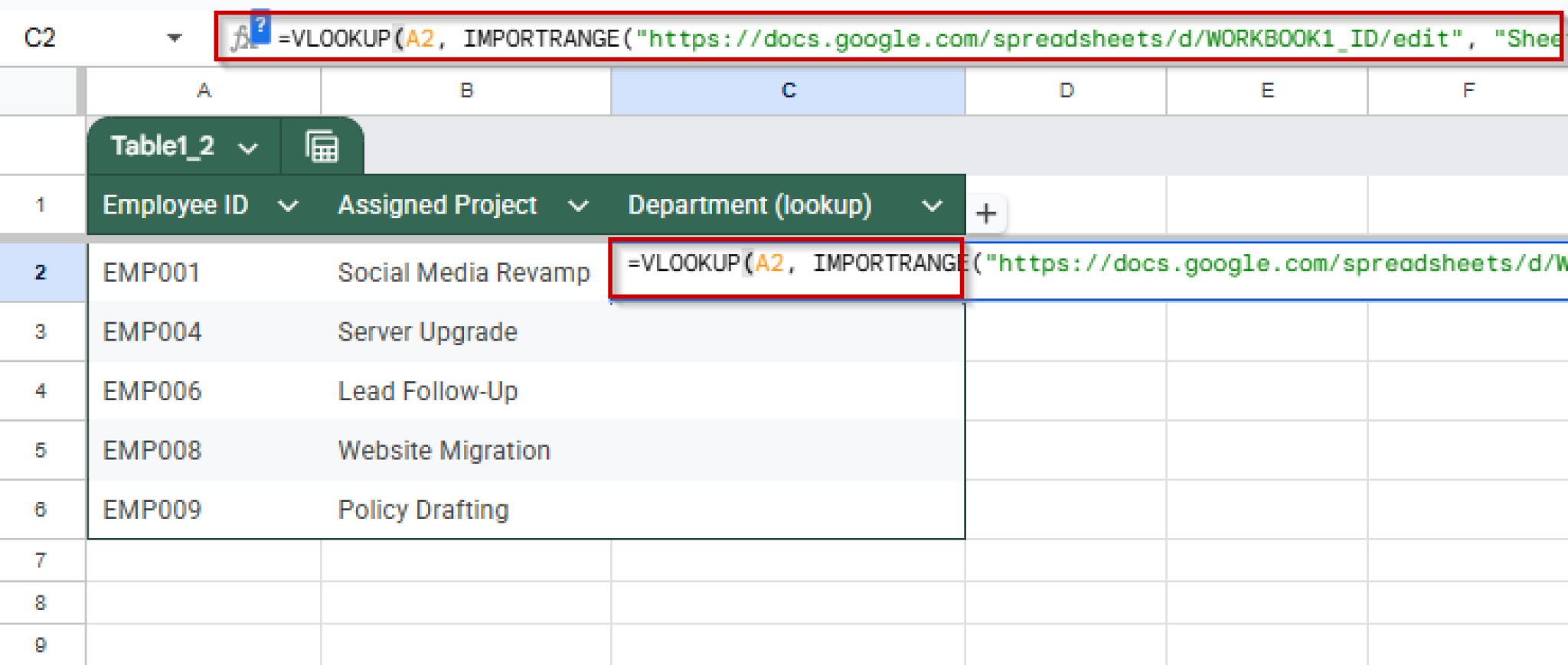
Task: Click the Name Box showing C2
Action: click(x=84, y=37)
